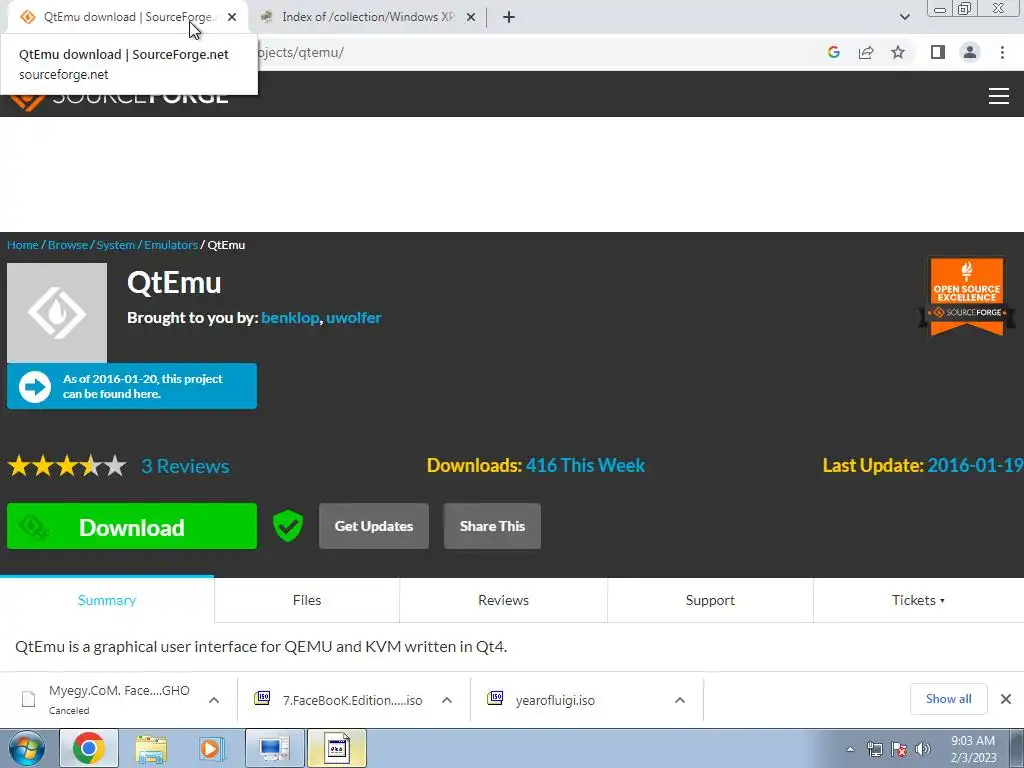The image size is (1024, 768).
Task: Open the Browse breadcrumb link
Action: coord(68,245)
